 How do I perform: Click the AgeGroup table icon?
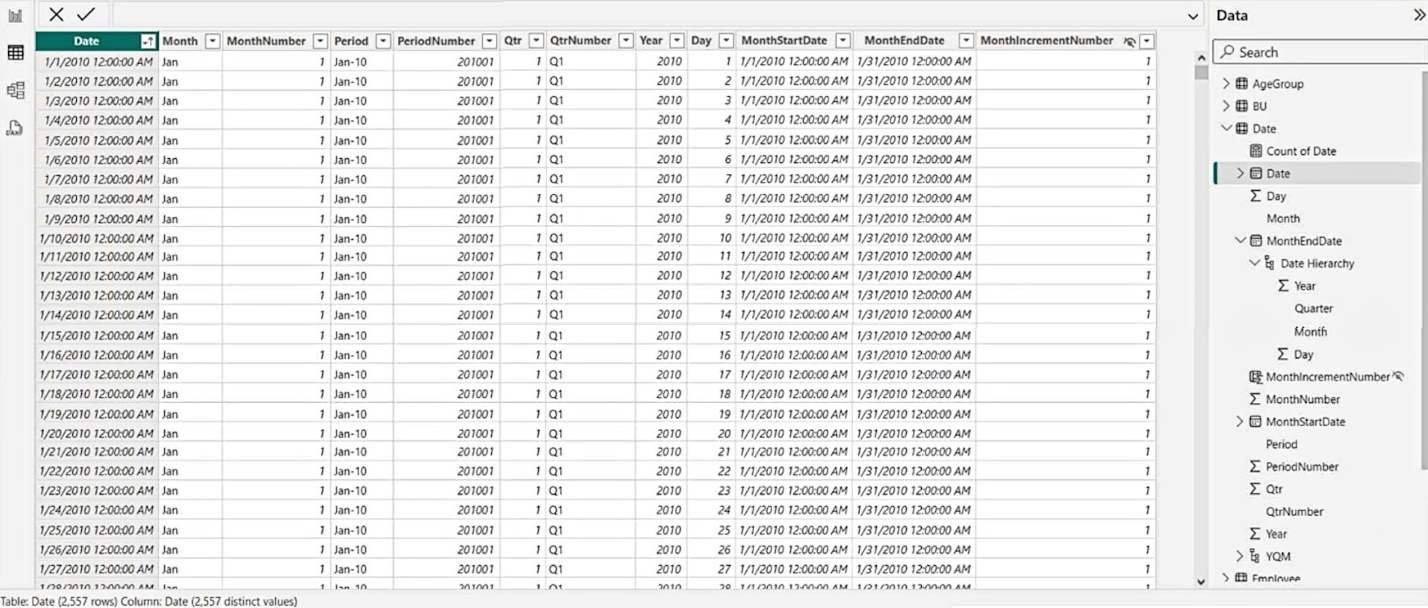[x=1242, y=84]
